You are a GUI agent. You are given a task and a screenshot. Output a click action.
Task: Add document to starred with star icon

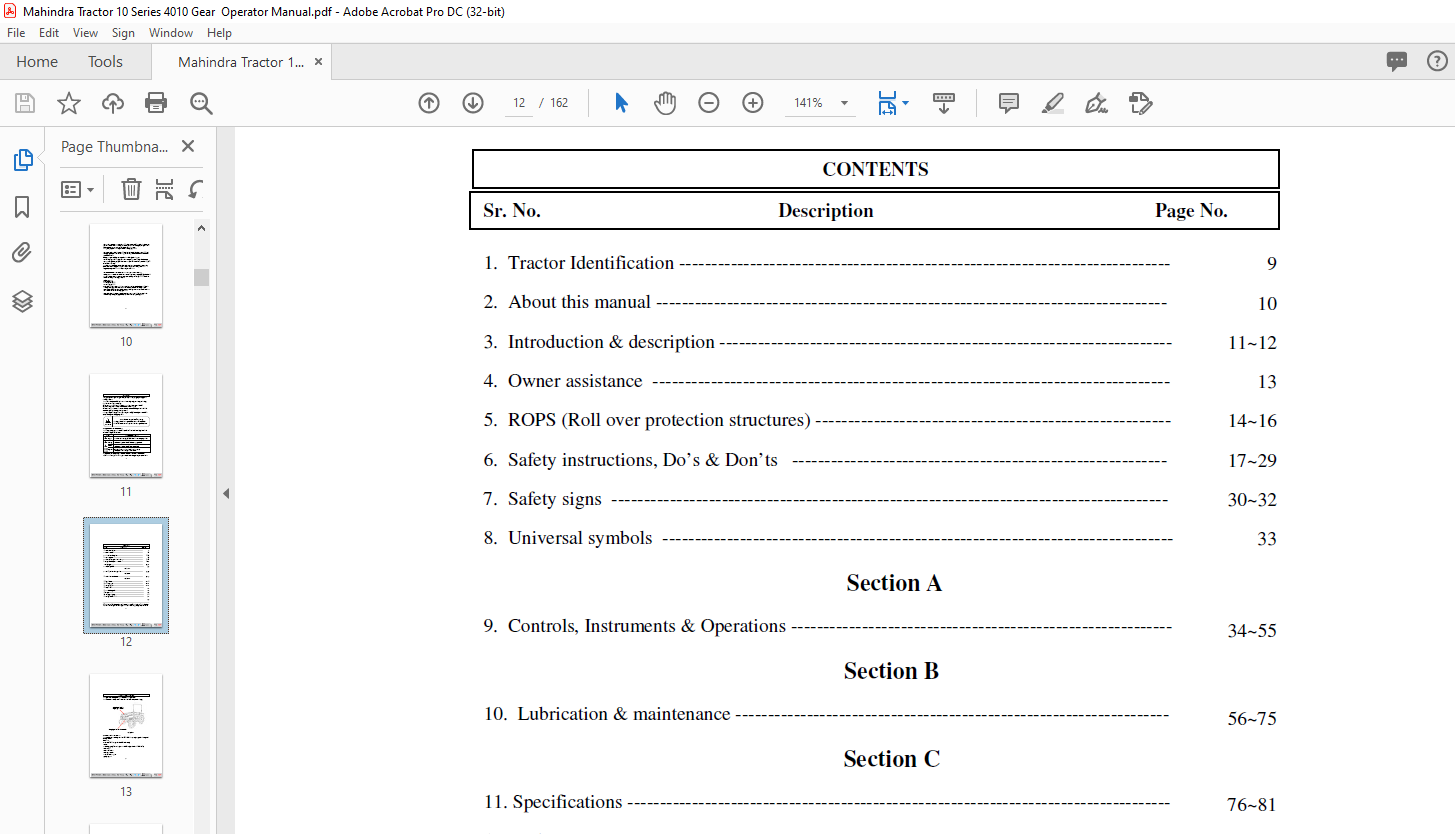(x=69, y=103)
